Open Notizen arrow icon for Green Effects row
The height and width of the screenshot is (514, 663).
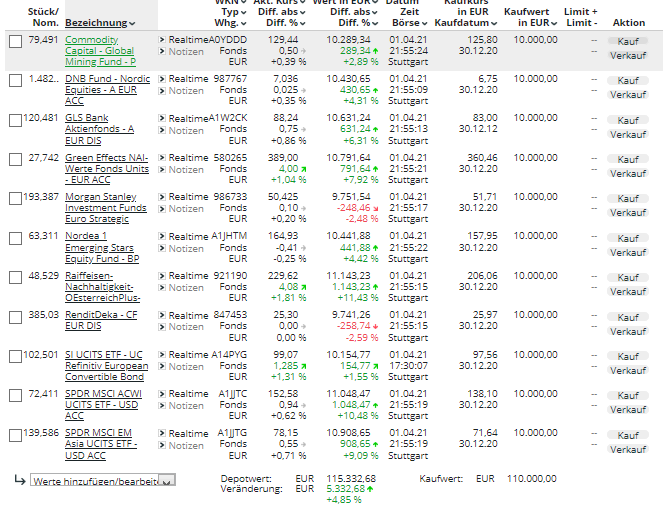click(x=162, y=170)
